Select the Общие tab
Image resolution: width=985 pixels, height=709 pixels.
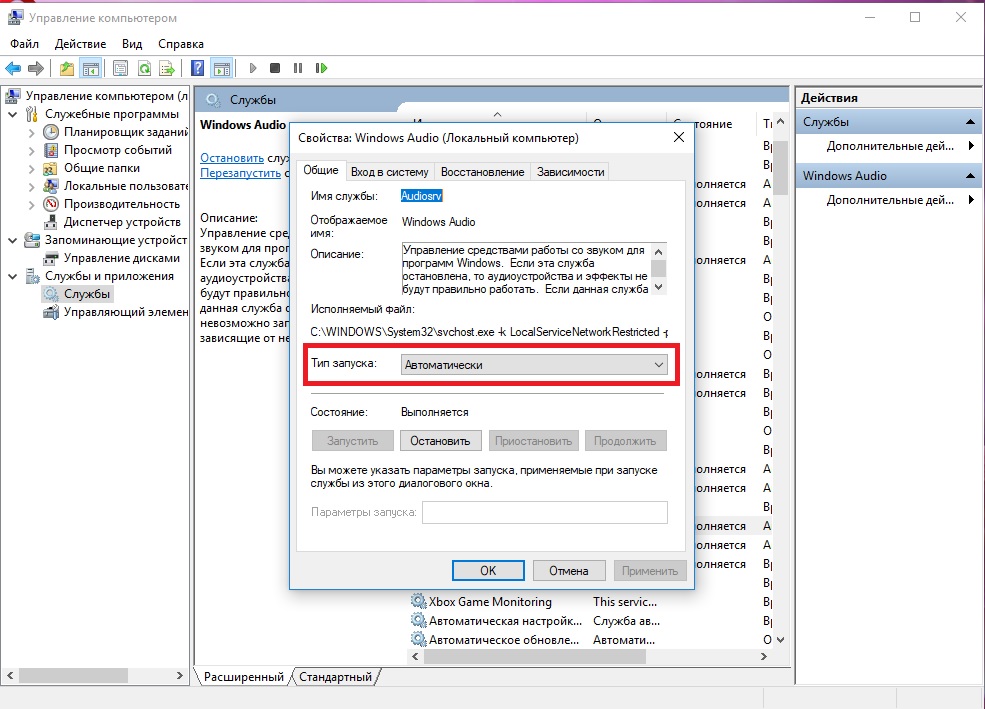[x=321, y=170]
